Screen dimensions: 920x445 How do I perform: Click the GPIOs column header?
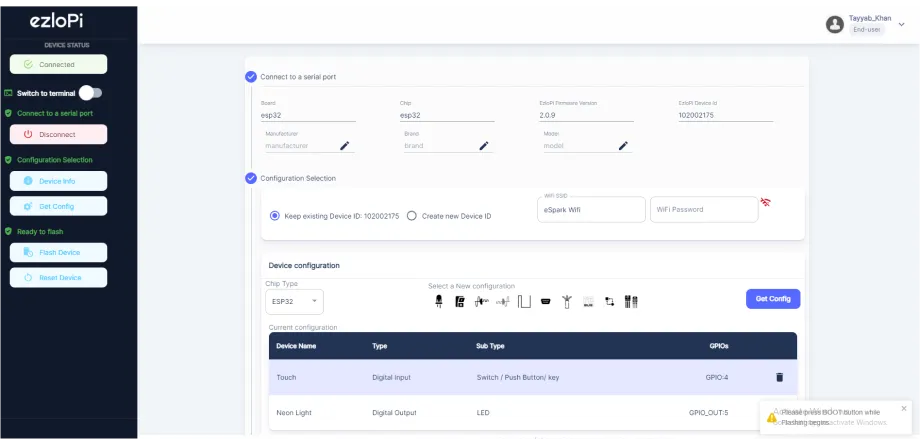tap(719, 346)
